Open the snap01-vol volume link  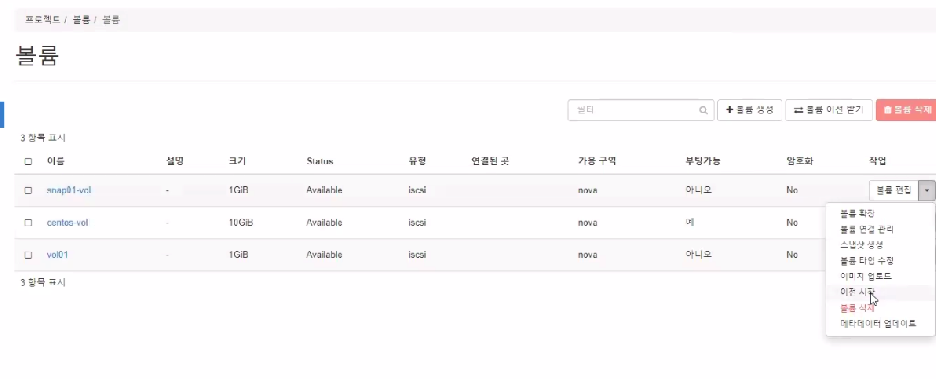coord(69,190)
